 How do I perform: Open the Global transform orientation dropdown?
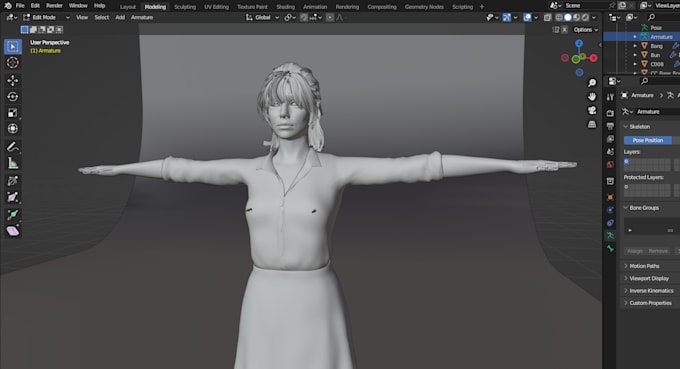click(x=262, y=17)
